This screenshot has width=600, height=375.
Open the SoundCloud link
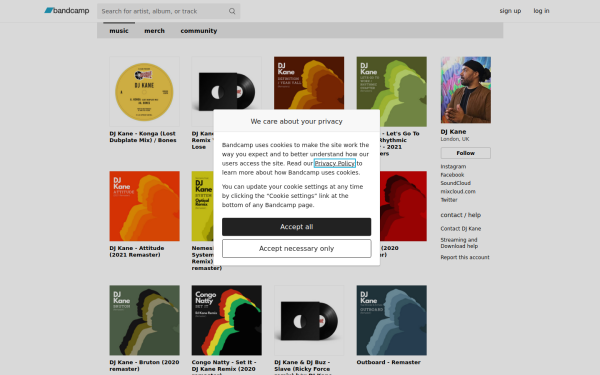(455, 183)
